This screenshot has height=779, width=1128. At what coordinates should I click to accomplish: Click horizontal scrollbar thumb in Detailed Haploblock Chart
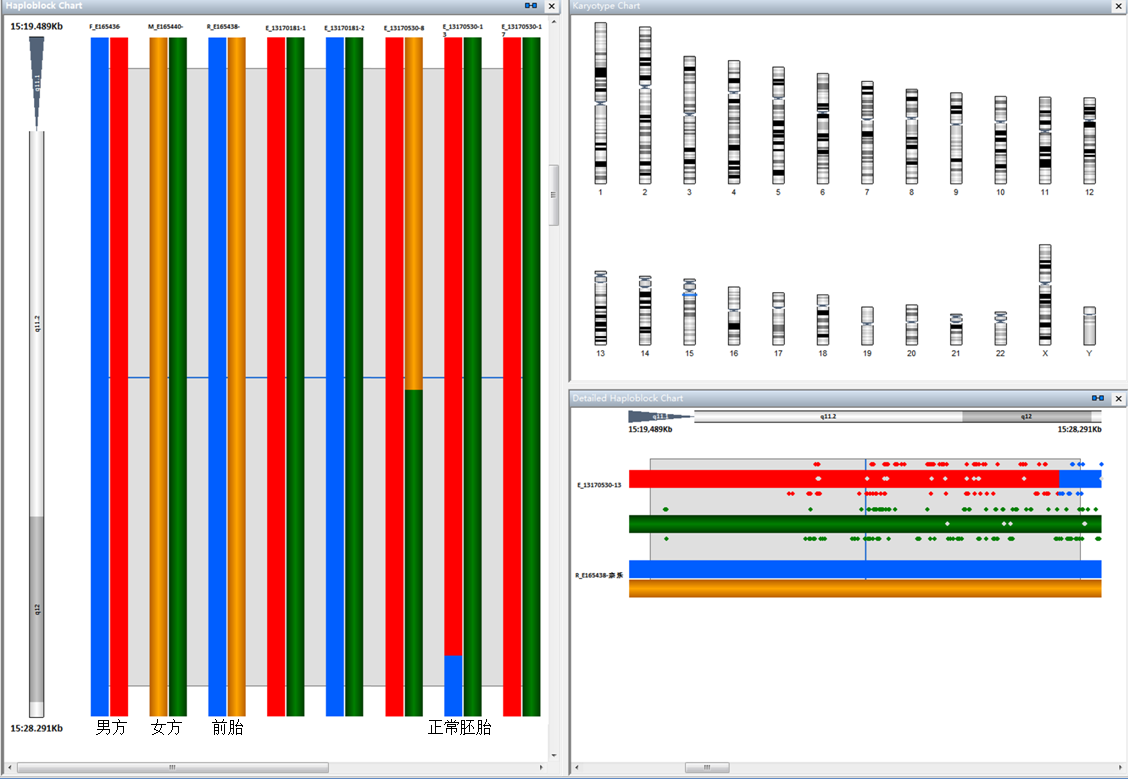tap(705, 768)
